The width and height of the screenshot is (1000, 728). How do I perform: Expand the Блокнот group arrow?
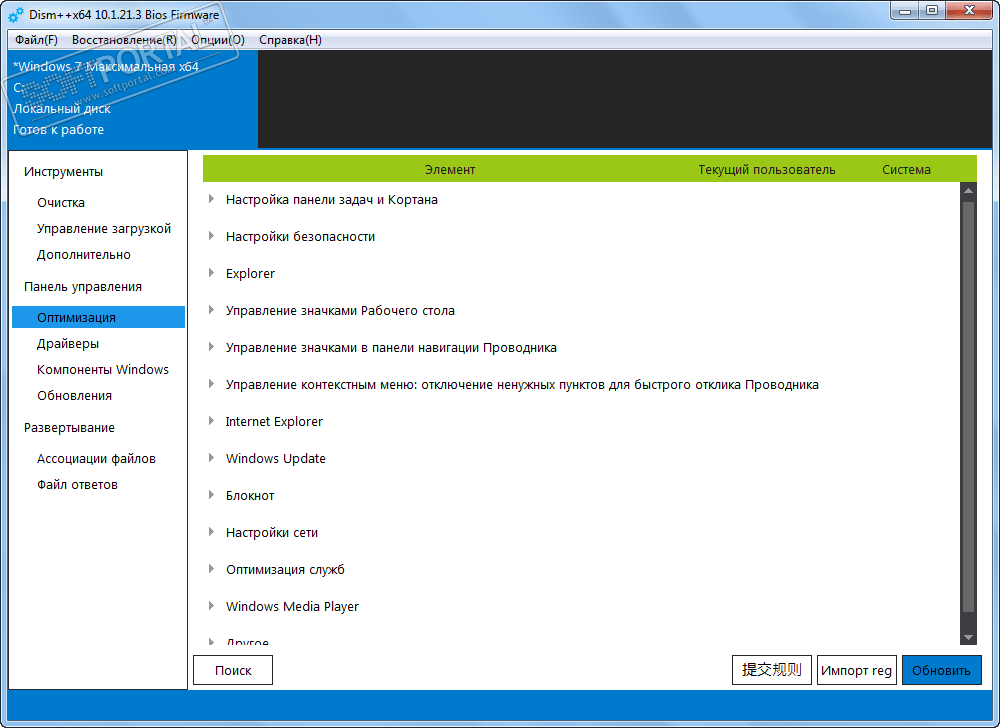211,495
